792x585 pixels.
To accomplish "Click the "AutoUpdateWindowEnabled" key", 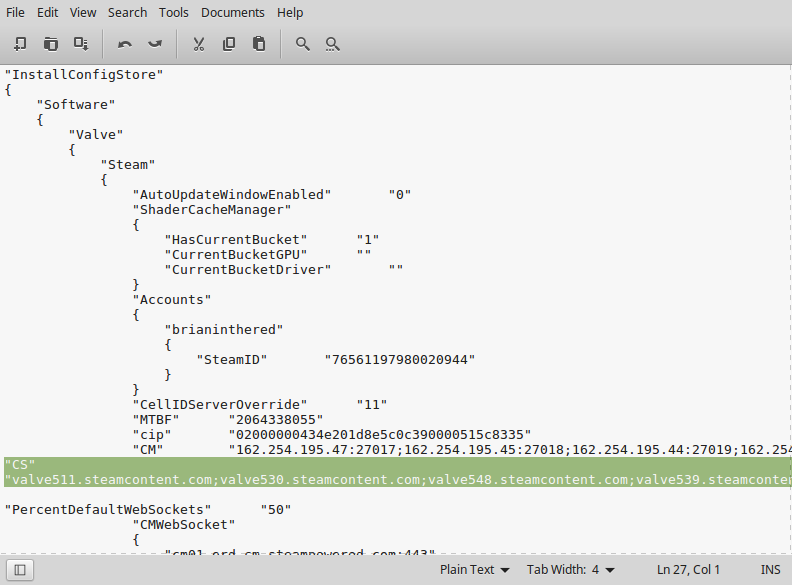I will 232,194.
